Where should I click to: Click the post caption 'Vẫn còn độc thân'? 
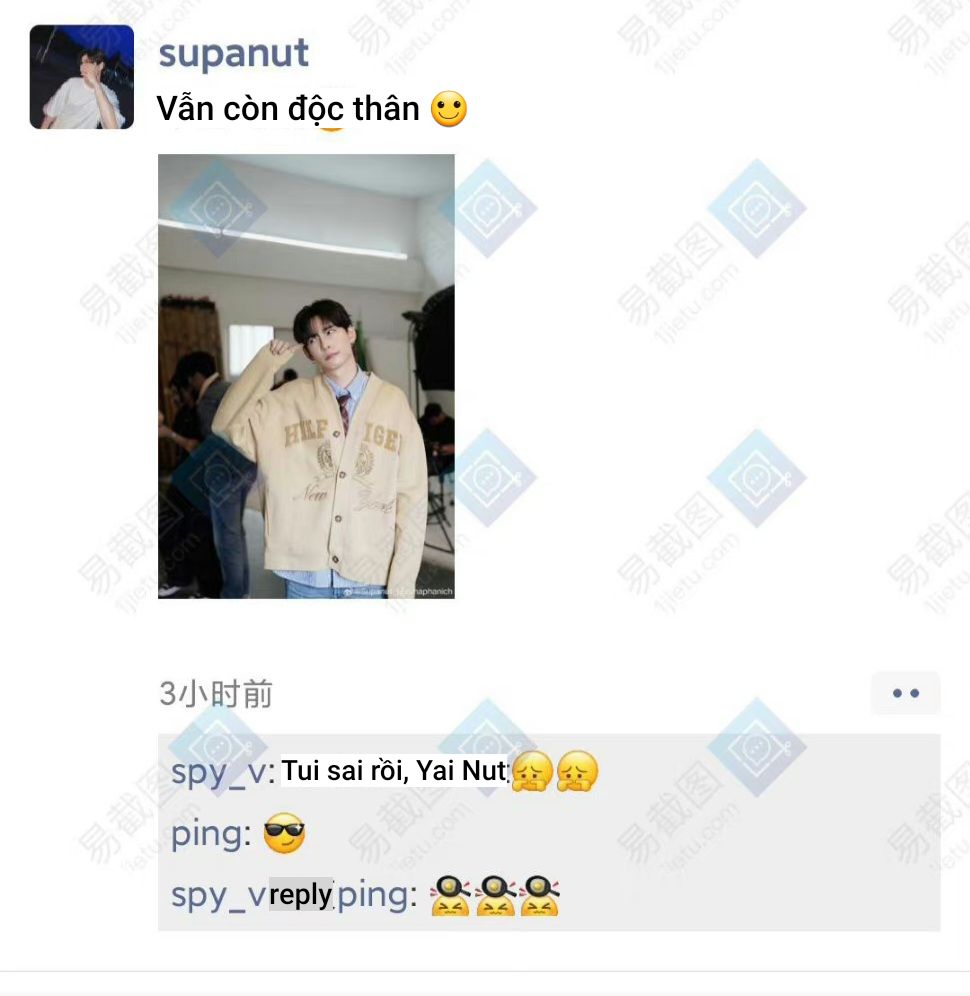[288, 109]
